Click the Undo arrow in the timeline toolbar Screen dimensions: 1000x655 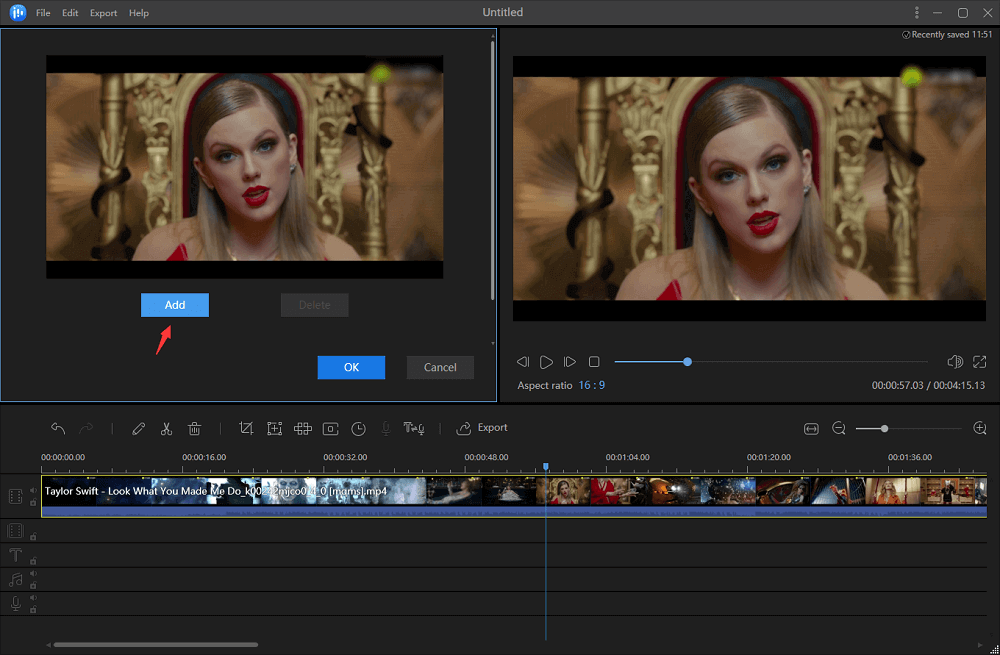[58, 429]
